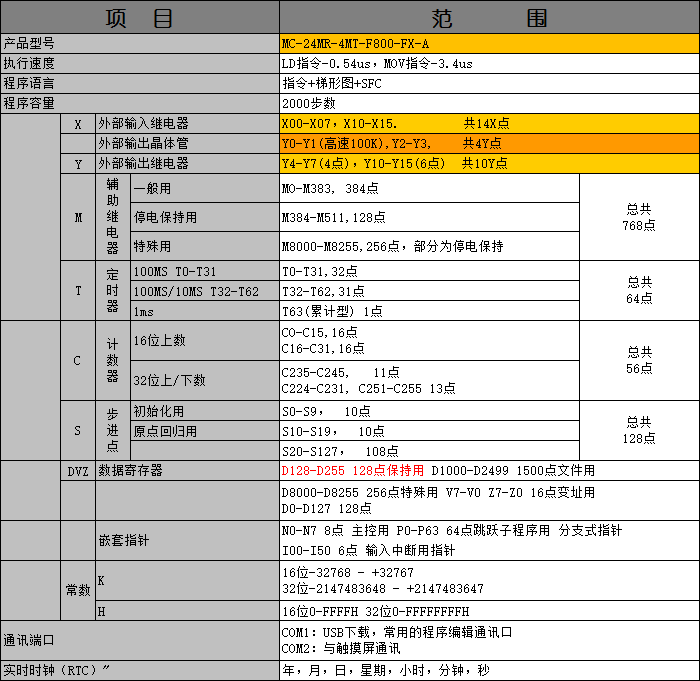Click the T timer letter cell

tap(78, 290)
